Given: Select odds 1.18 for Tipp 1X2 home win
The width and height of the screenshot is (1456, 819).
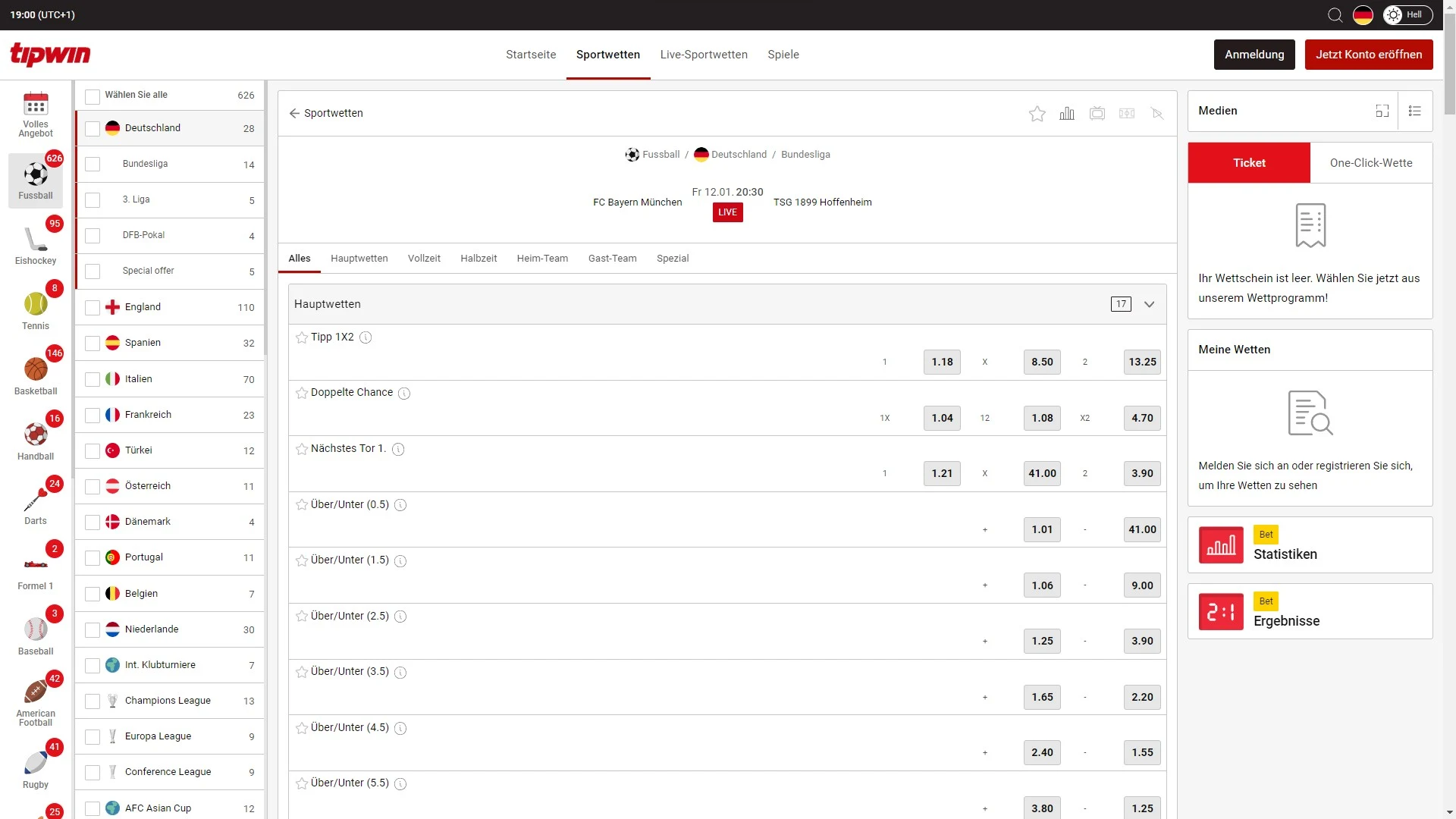Looking at the screenshot, I should (942, 362).
